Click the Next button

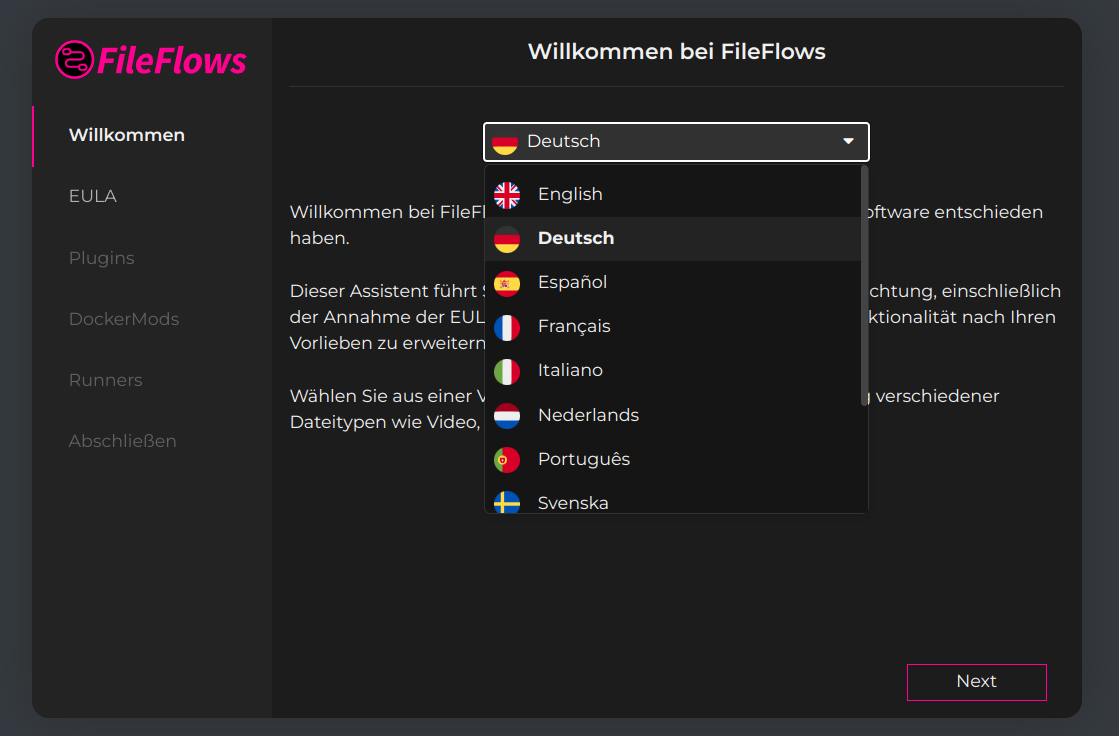pyautogui.click(x=976, y=682)
